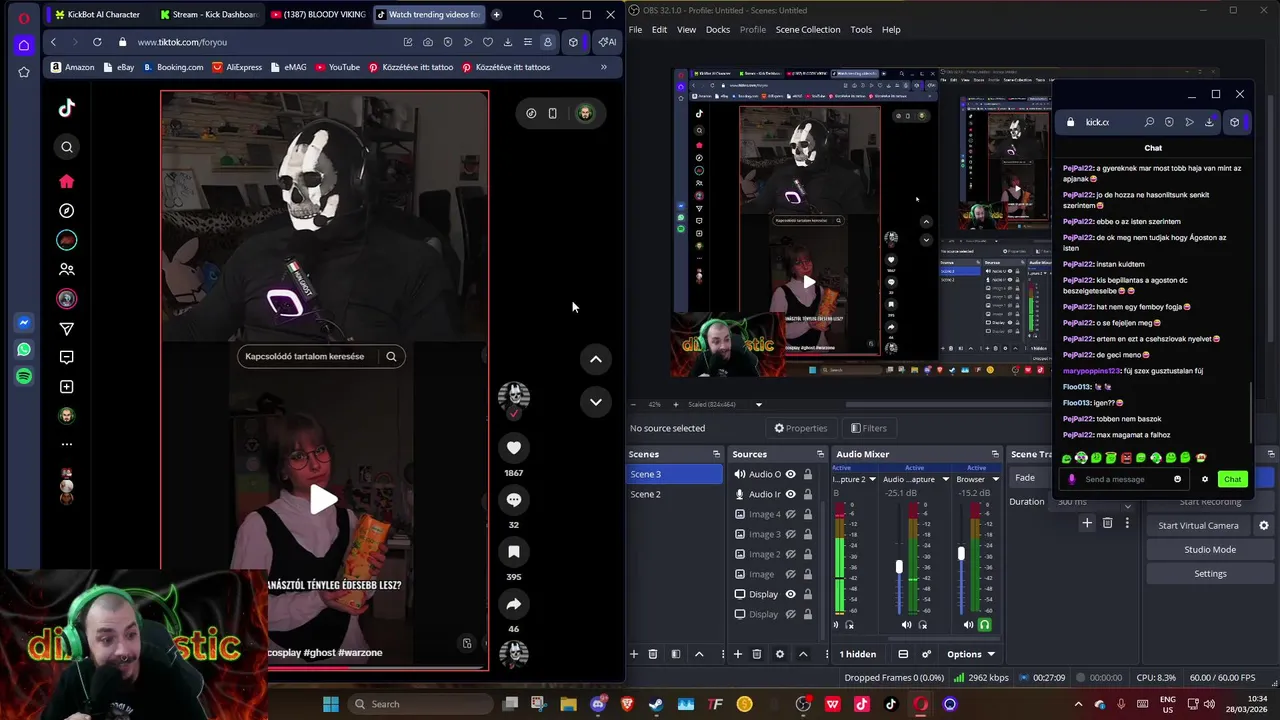This screenshot has height=720, width=1280.
Task: Open the YouTube bookmark
Action: click(x=337, y=67)
